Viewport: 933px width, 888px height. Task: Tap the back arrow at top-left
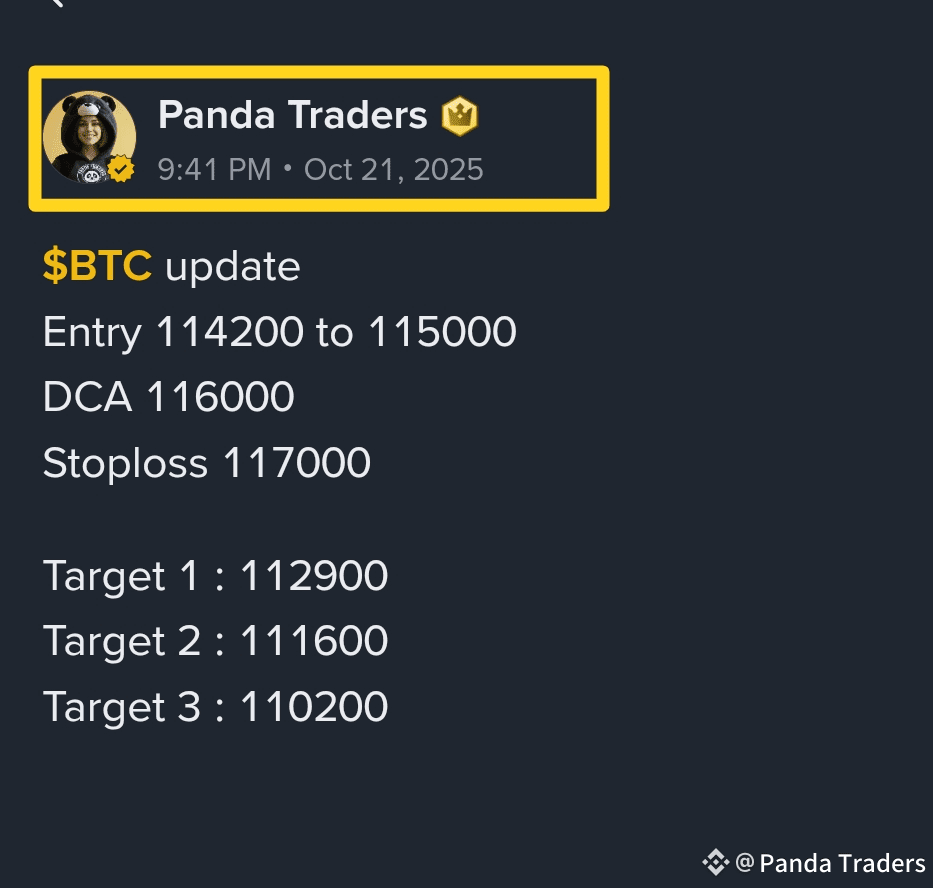click(x=57, y=3)
